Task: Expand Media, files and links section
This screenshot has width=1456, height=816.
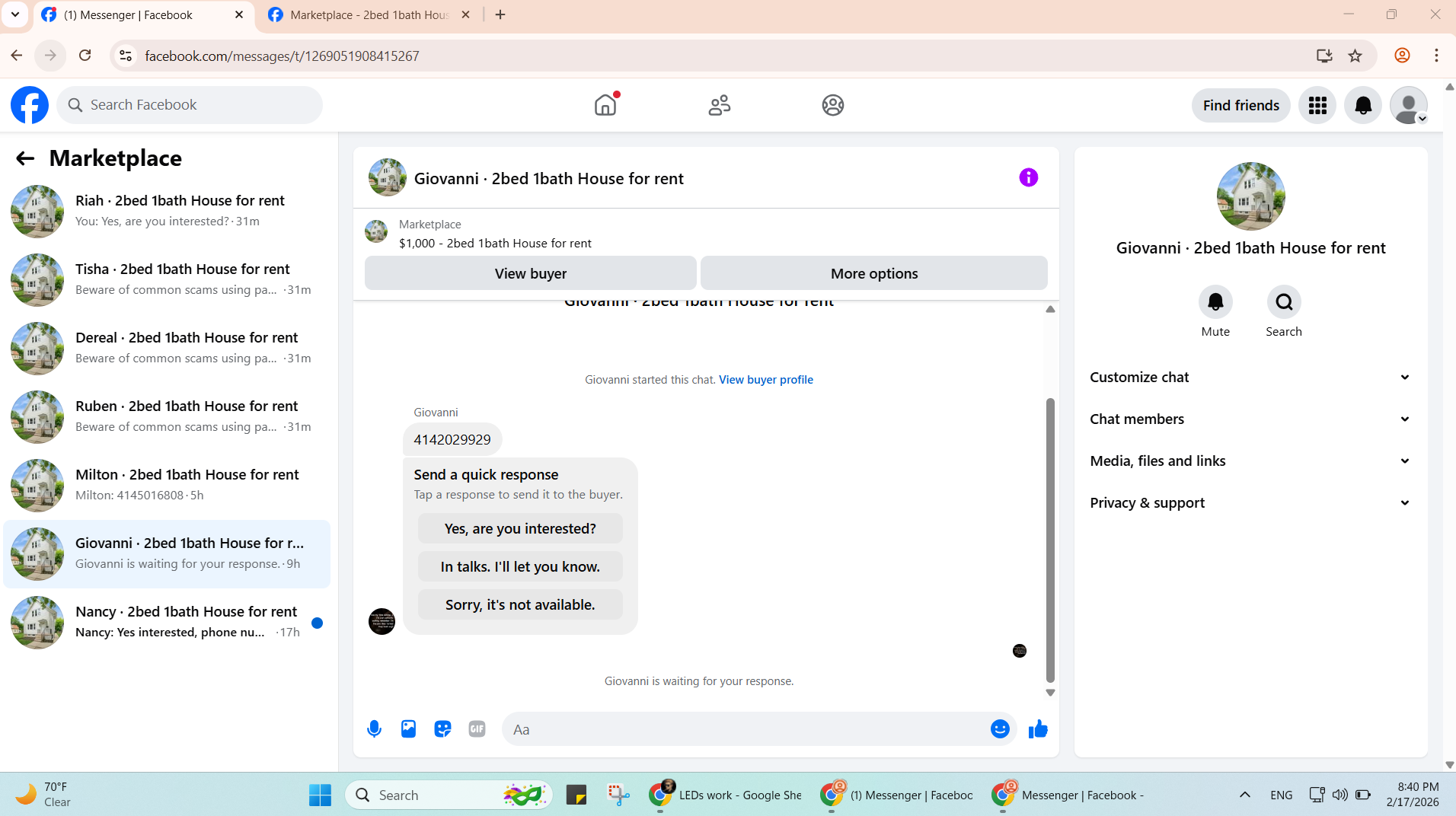Action: [1250, 461]
